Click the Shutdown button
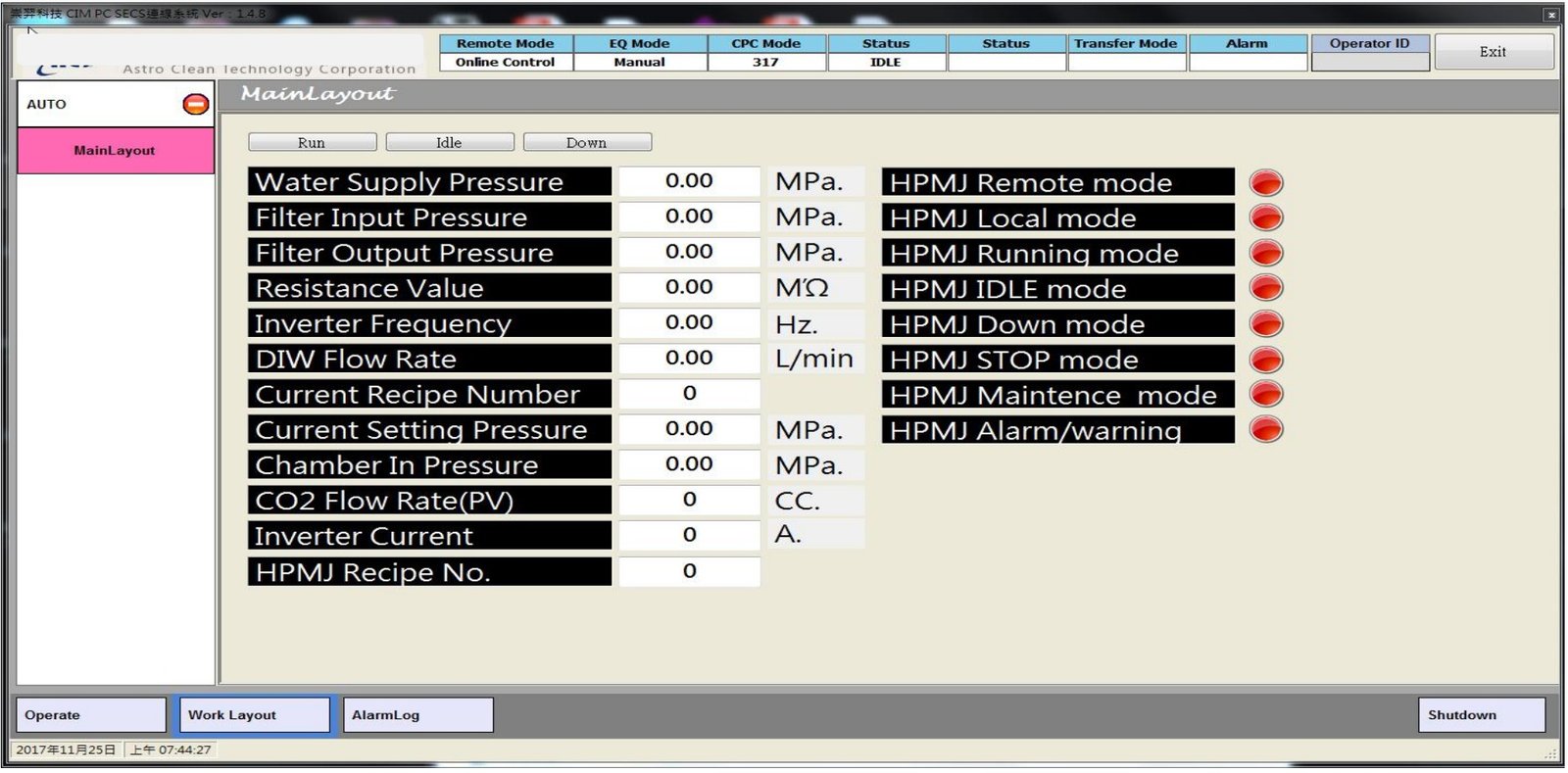This screenshot has width=1568, height=773. [1482, 715]
